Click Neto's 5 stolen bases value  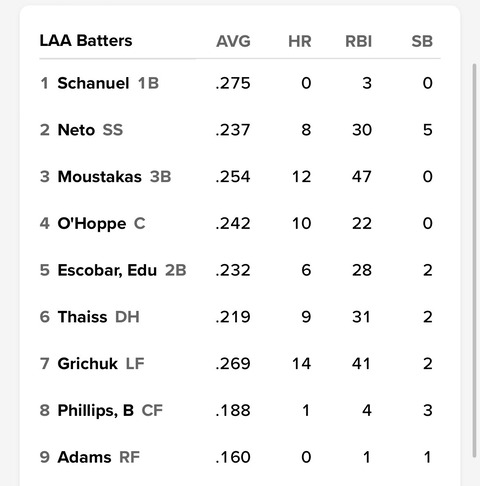click(x=428, y=130)
